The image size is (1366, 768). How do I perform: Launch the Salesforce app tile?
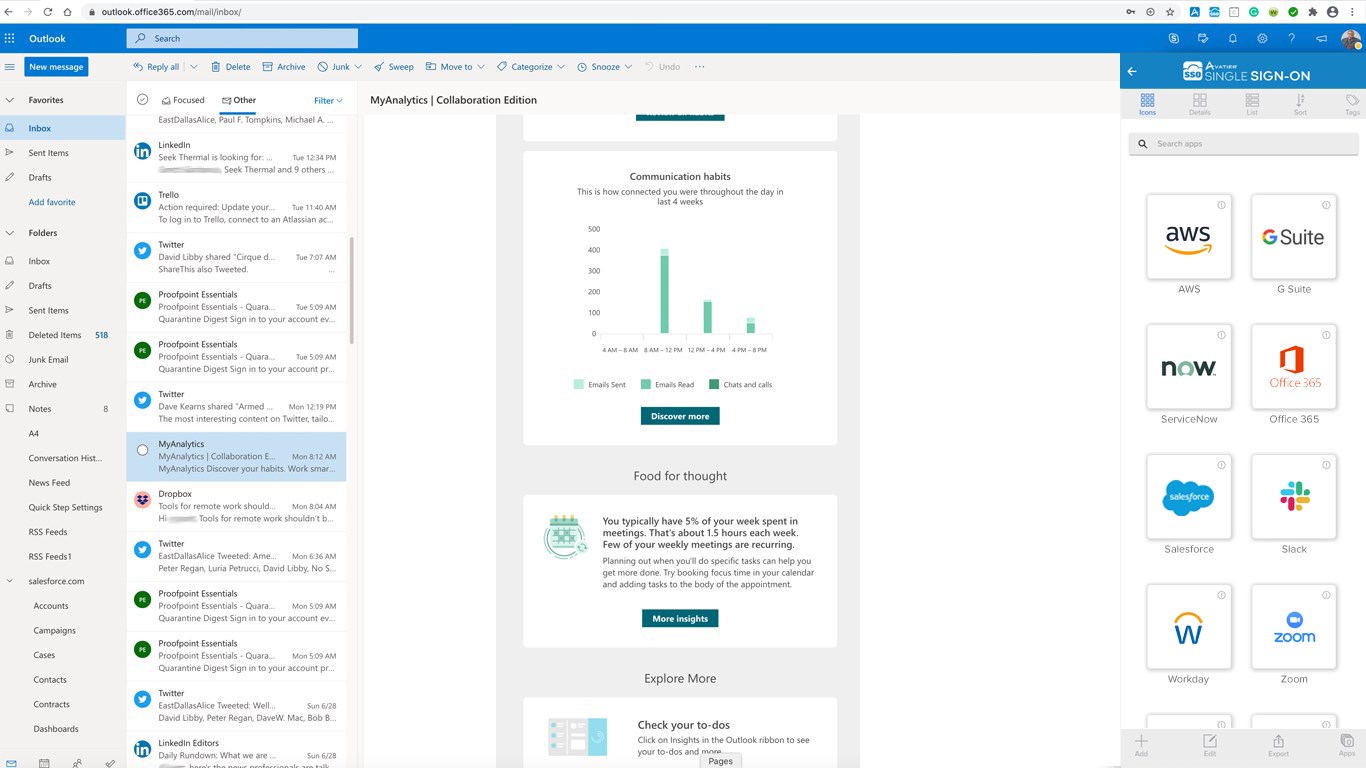tap(1189, 497)
